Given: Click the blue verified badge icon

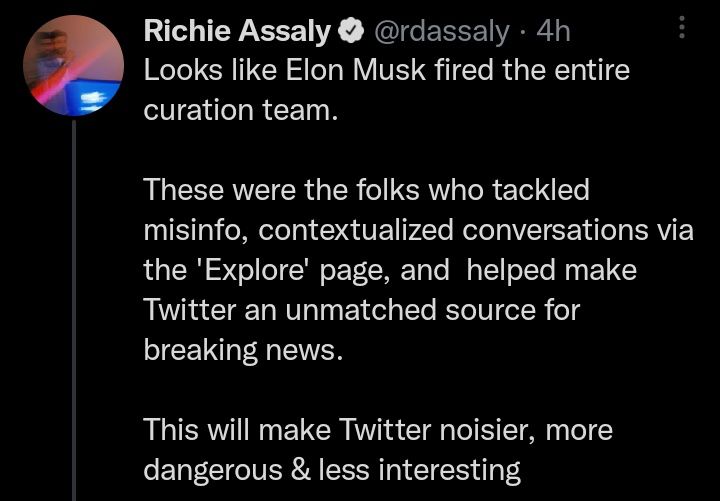Looking at the screenshot, I should point(350,32).
